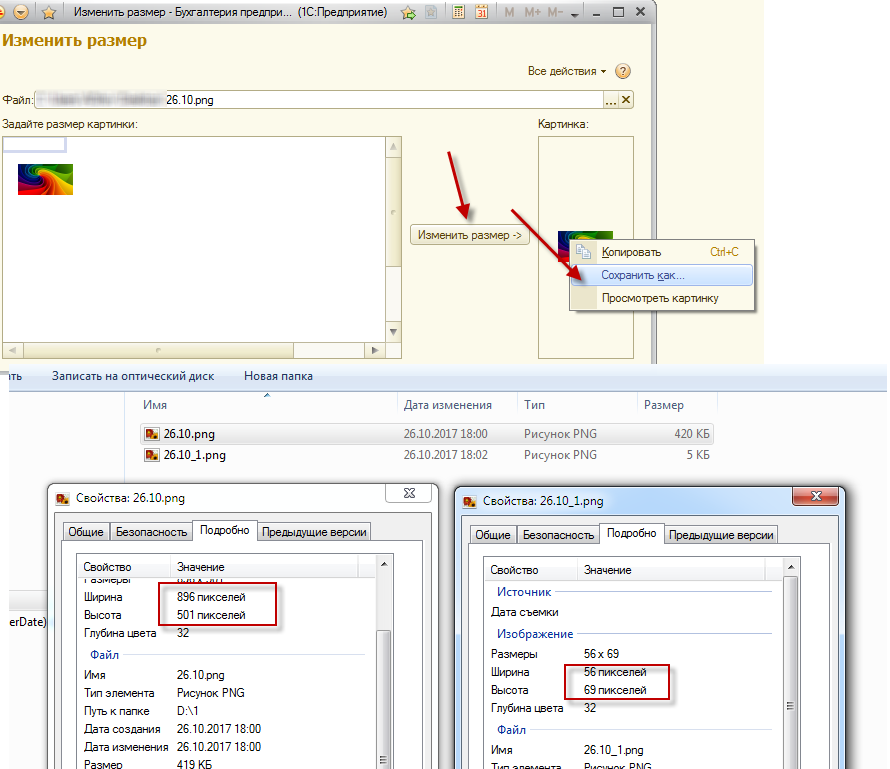Click the Источник group heading

tap(524, 592)
